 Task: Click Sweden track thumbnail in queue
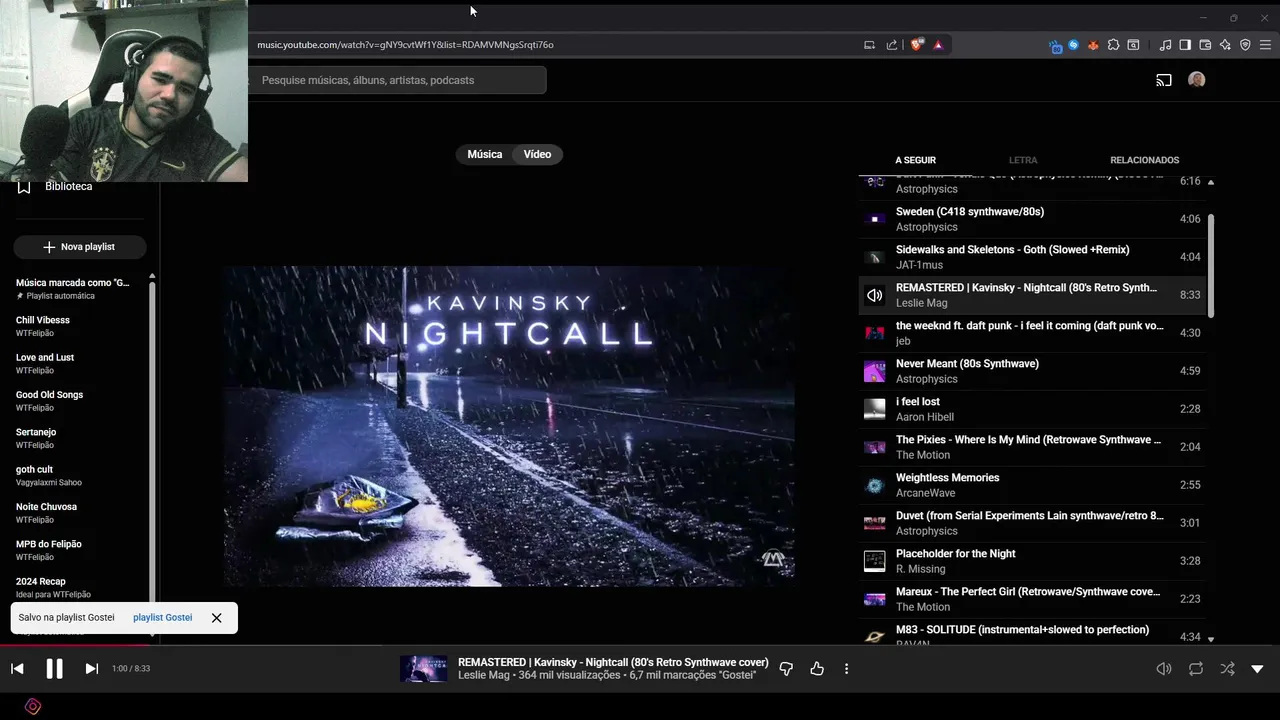pyautogui.click(x=875, y=219)
